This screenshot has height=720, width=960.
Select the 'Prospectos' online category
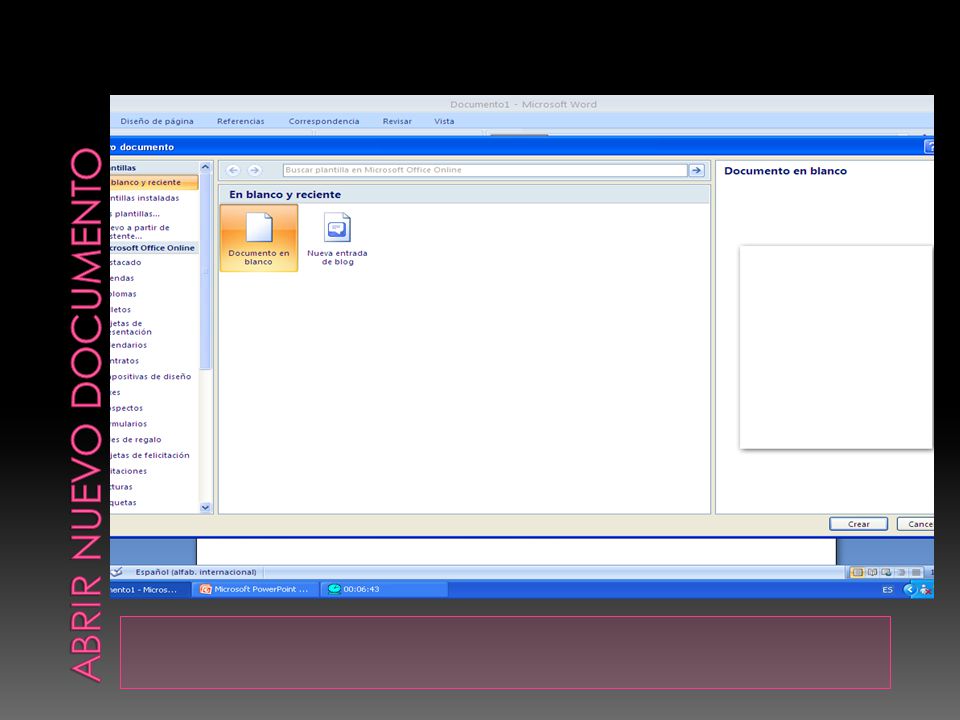pos(127,408)
